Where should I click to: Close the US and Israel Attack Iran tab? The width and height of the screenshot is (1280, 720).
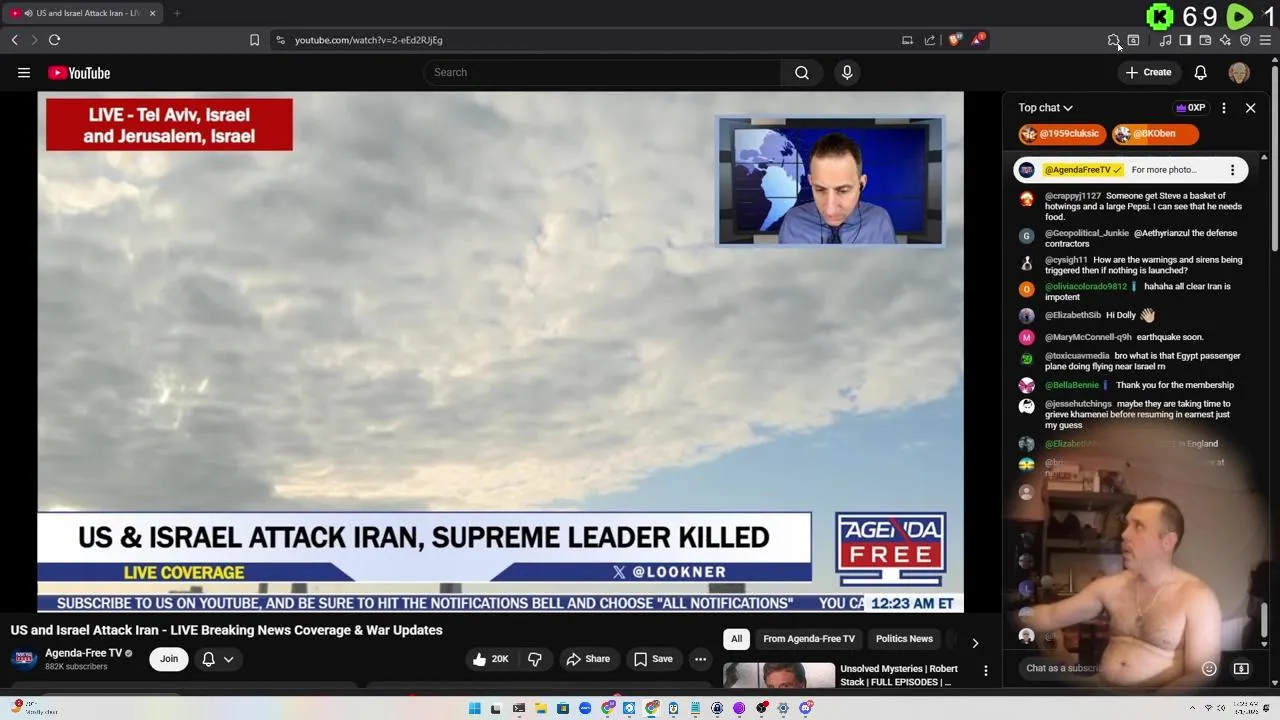(152, 13)
